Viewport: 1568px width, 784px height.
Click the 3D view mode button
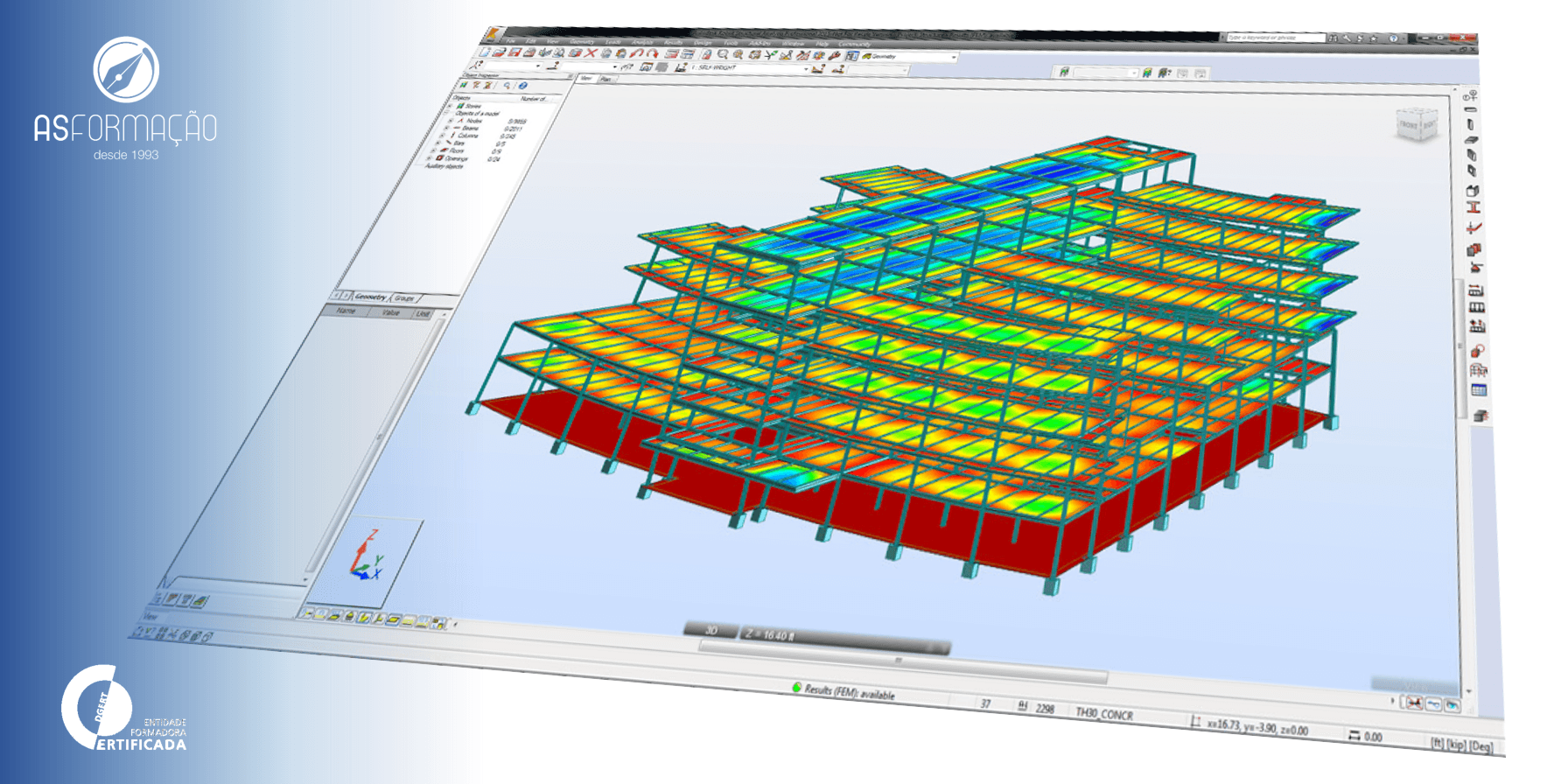tap(710, 630)
